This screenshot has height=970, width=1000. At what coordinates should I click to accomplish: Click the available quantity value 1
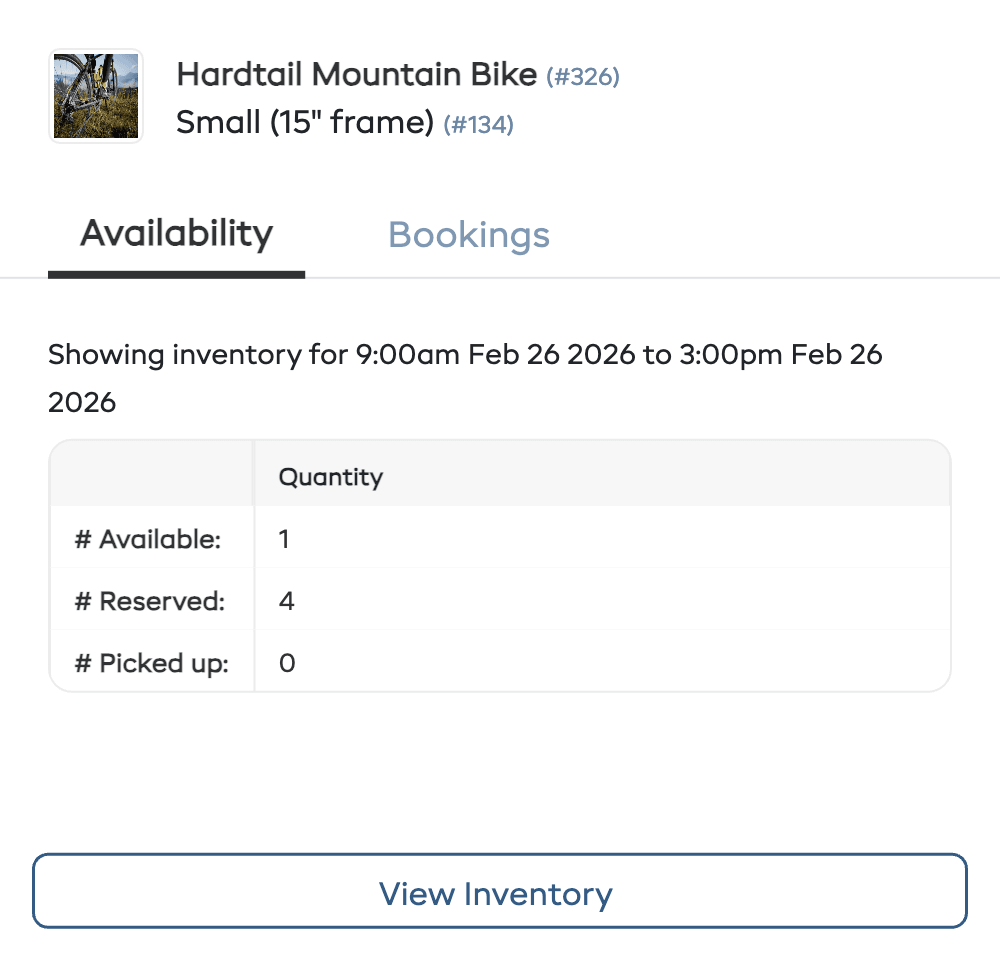(x=284, y=539)
